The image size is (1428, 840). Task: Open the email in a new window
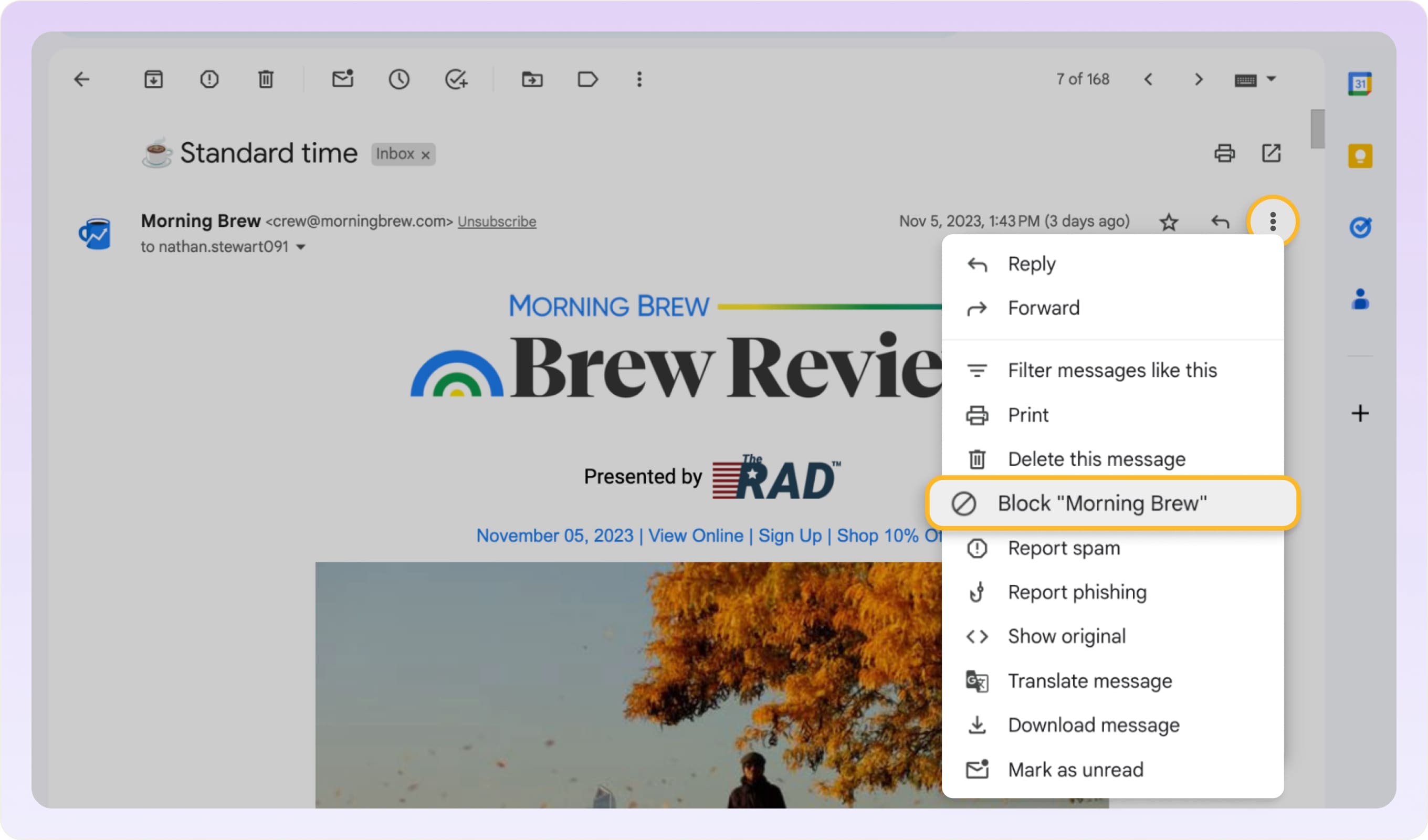pos(1271,153)
